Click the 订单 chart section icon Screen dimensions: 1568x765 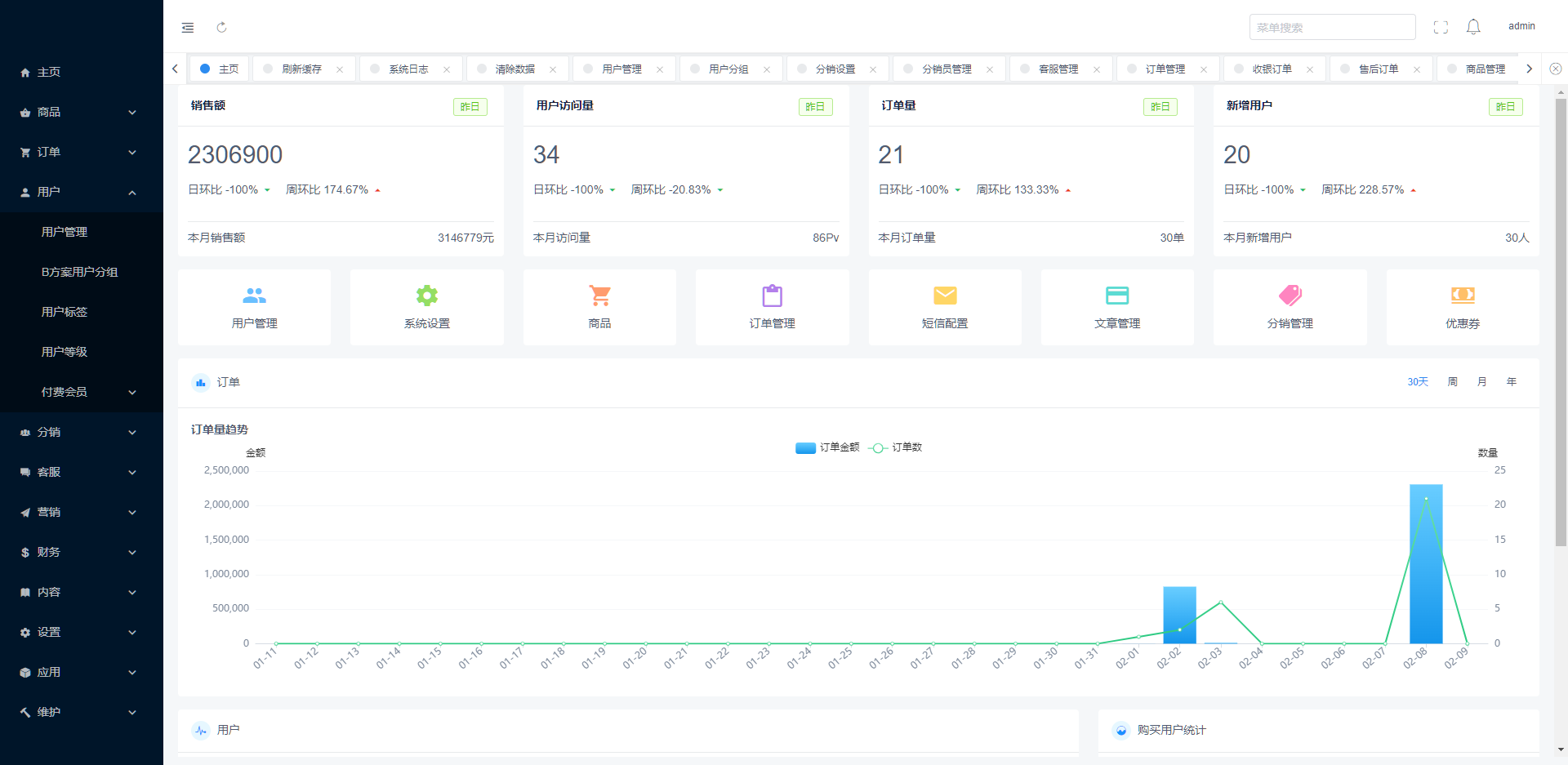pos(201,382)
